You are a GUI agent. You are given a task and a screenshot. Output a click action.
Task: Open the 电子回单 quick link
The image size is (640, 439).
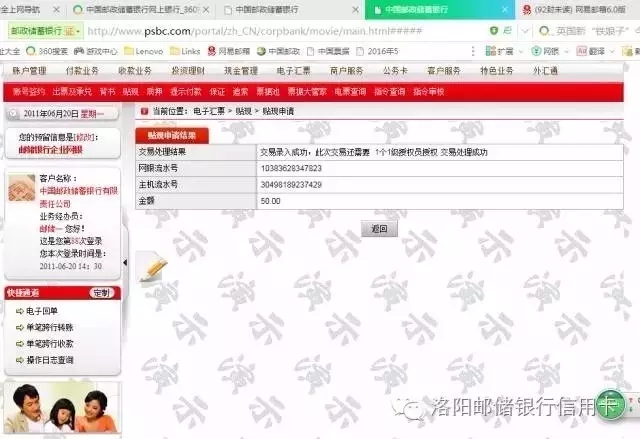42,311
